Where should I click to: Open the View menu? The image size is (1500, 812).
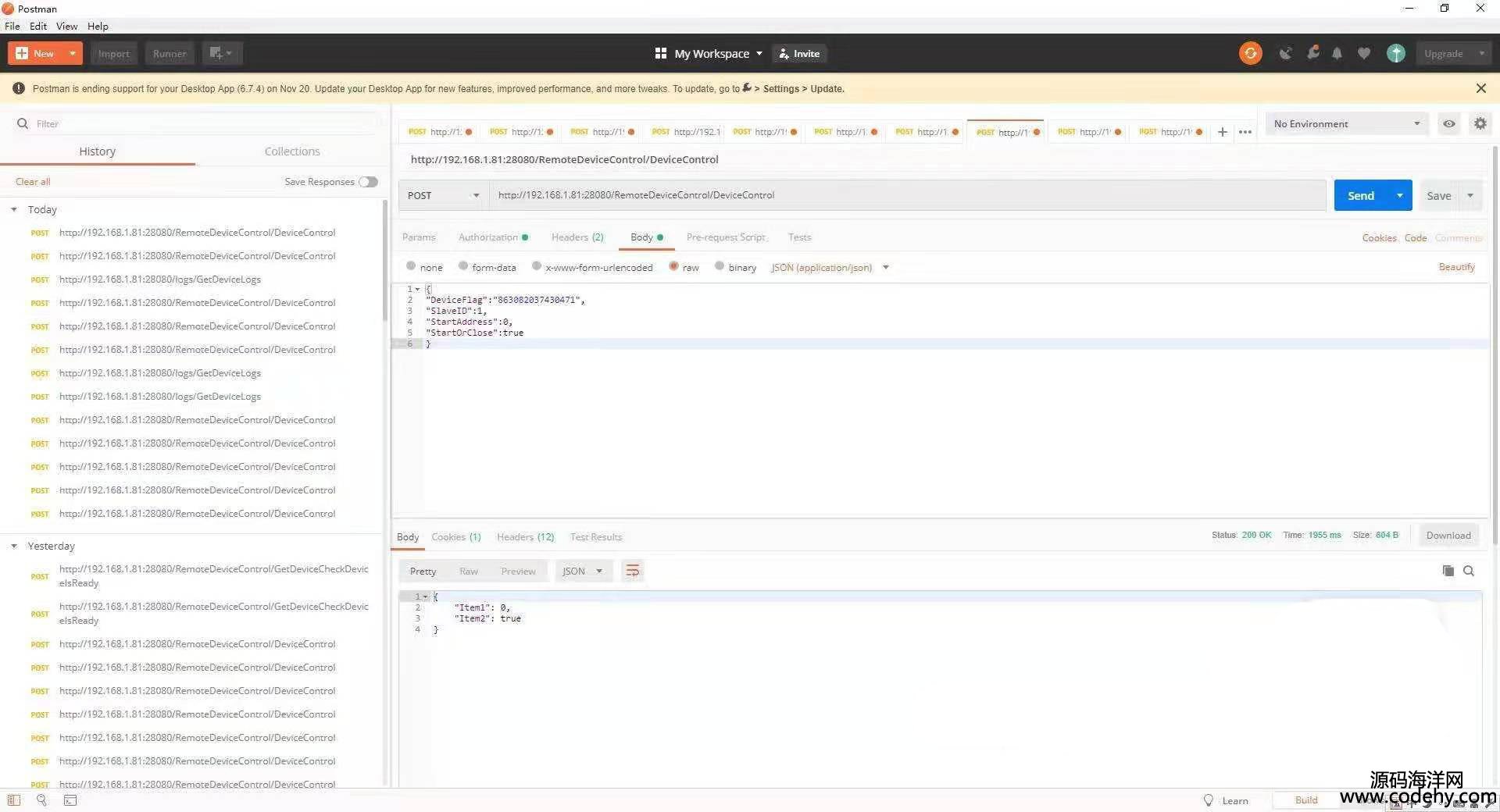pyautogui.click(x=66, y=26)
